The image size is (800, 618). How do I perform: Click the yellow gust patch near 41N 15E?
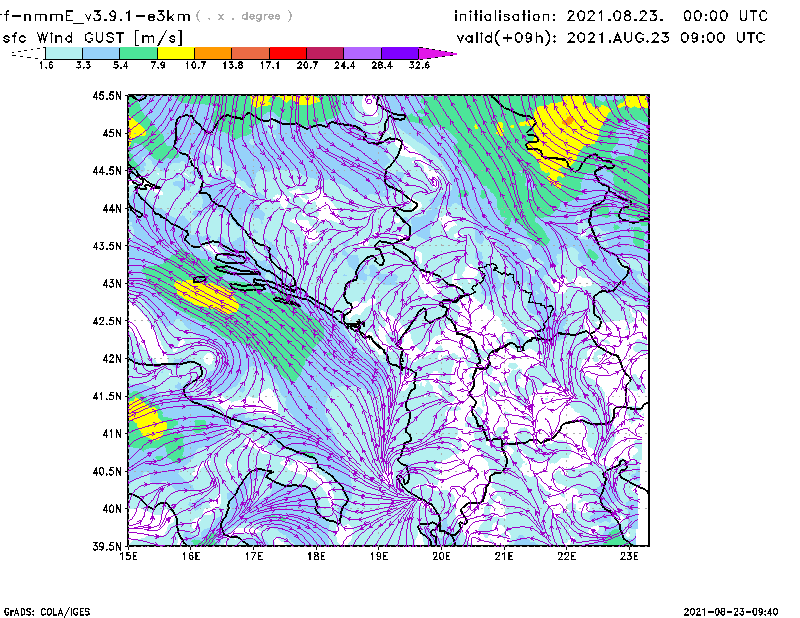147,418
